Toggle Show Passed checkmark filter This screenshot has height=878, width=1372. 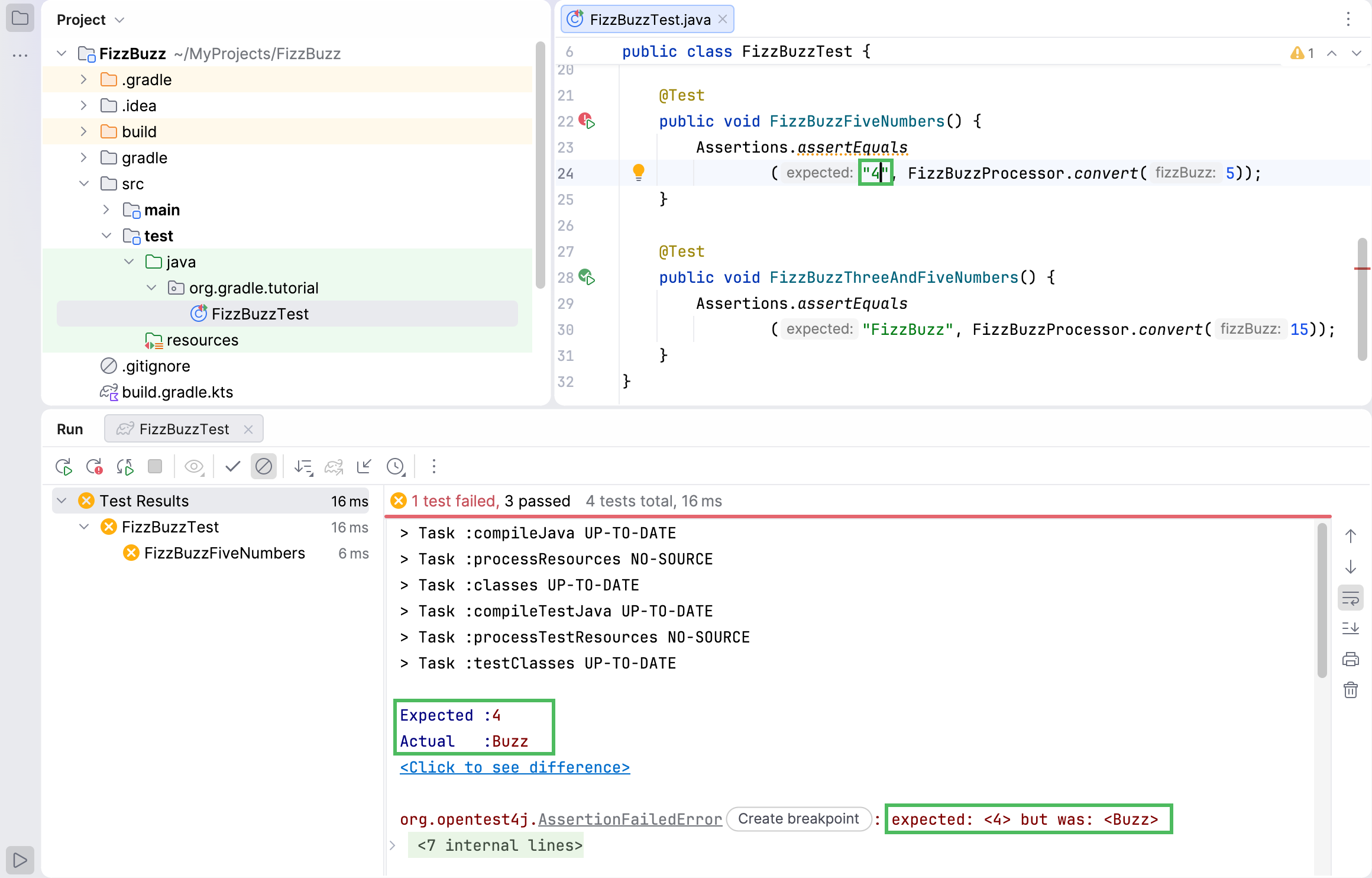pyautogui.click(x=232, y=467)
